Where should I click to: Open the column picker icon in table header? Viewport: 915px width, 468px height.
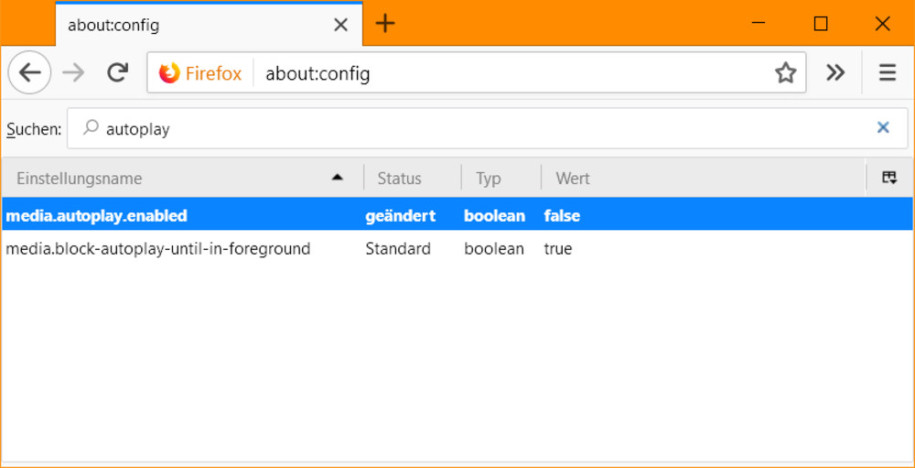pos(889,178)
